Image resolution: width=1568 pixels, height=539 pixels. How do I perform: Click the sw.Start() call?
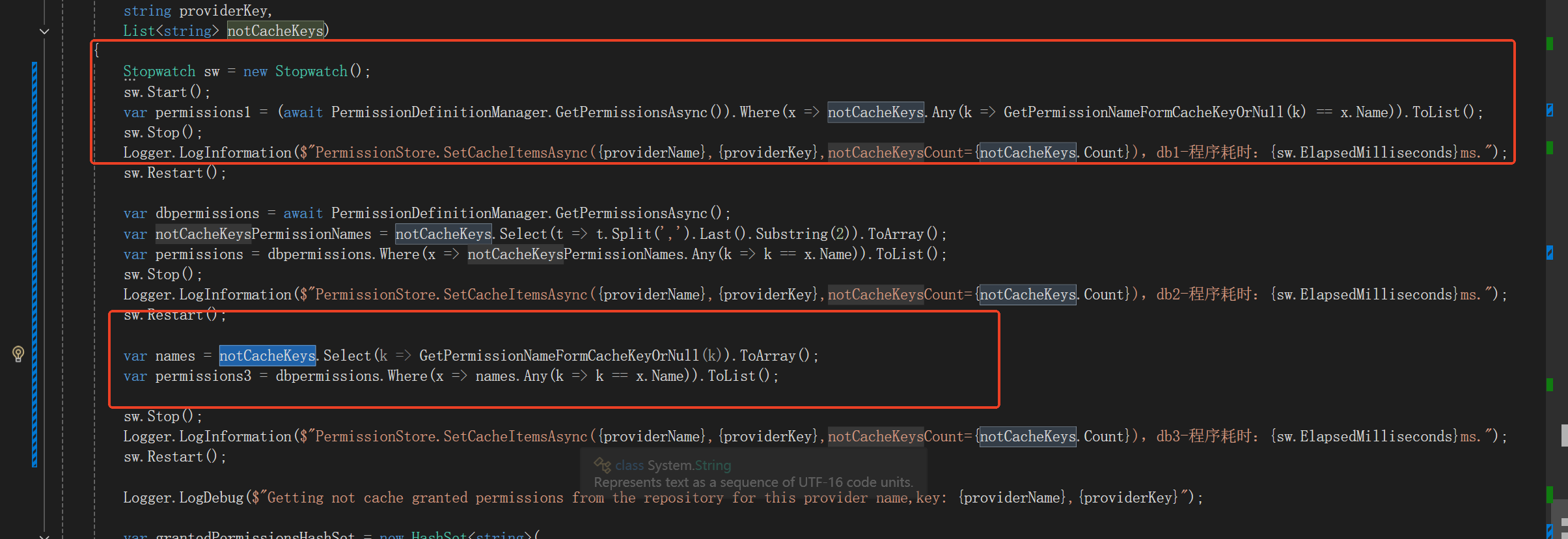click(167, 92)
